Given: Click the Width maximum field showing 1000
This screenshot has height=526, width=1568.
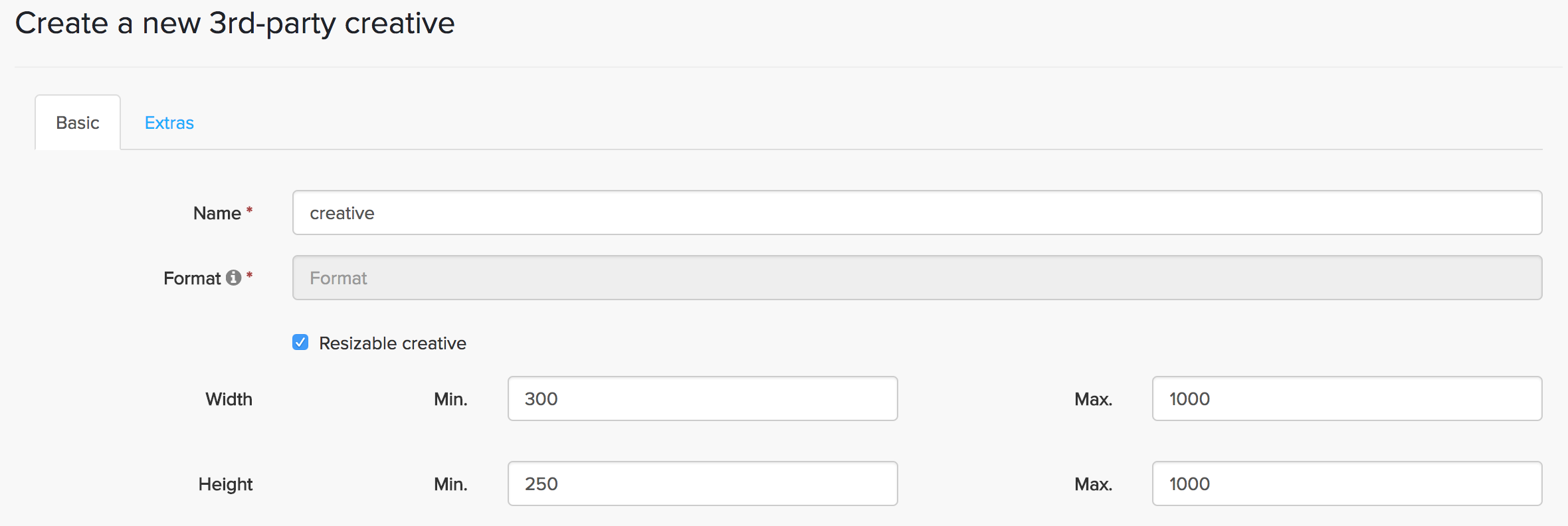Looking at the screenshot, I should [x=1347, y=398].
